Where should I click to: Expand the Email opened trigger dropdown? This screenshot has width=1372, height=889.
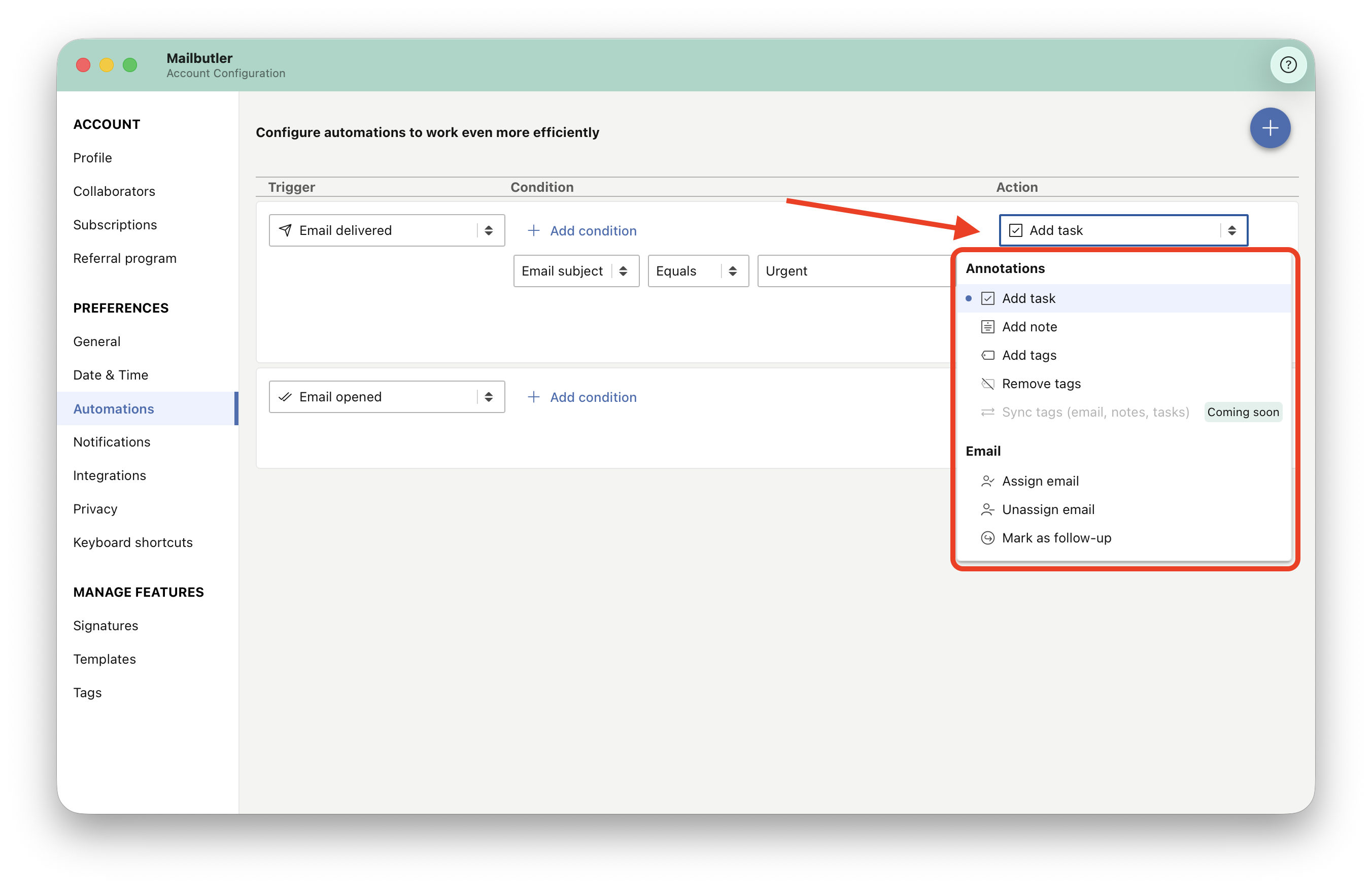[387, 397]
